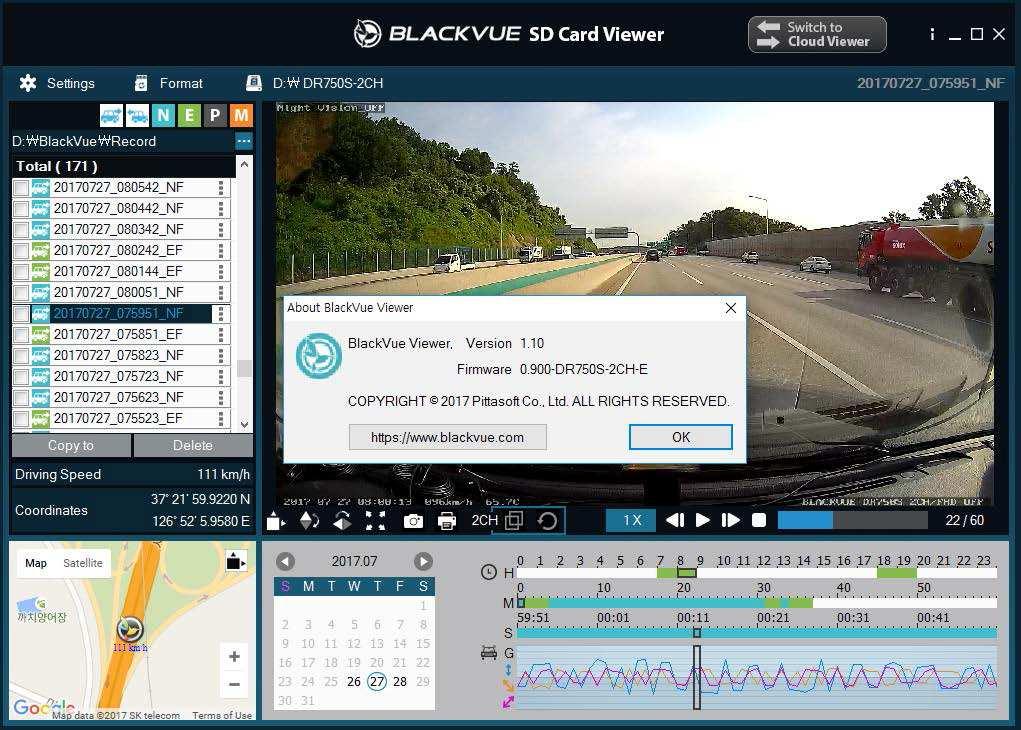Open options menu for 20170727_080342_NF
Viewport: 1021px width, 730px height.
(x=221, y=230)
